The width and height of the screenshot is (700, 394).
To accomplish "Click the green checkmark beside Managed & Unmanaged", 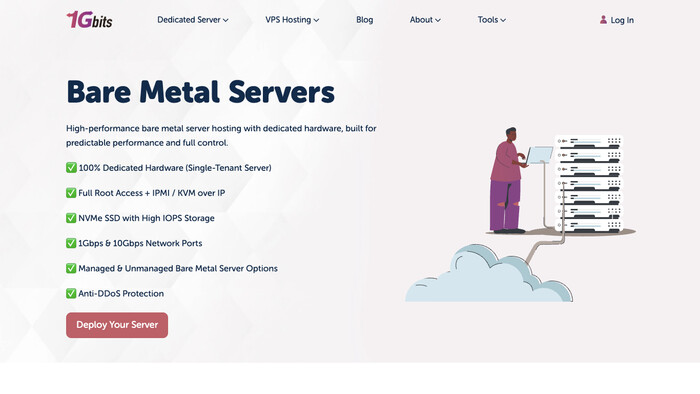I will (x=71, y=268).
